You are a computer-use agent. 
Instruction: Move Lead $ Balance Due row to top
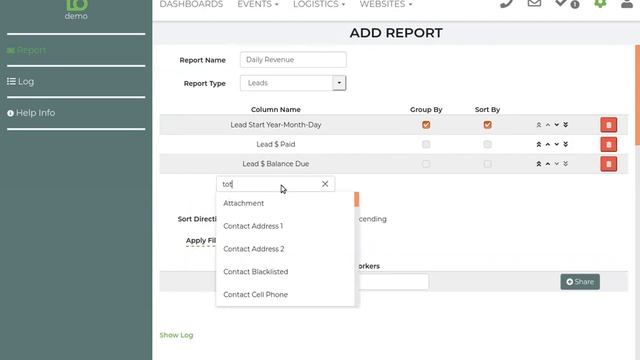539,164
